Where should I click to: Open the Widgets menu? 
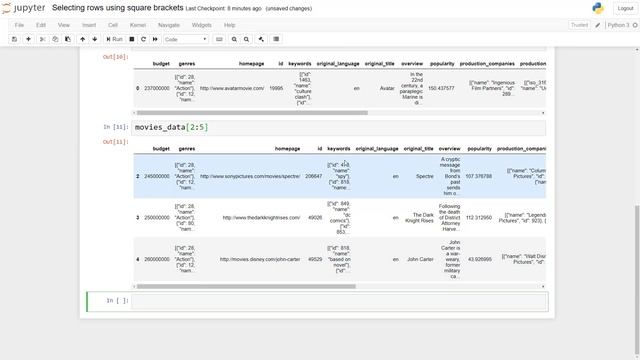(x=202, y=25)
